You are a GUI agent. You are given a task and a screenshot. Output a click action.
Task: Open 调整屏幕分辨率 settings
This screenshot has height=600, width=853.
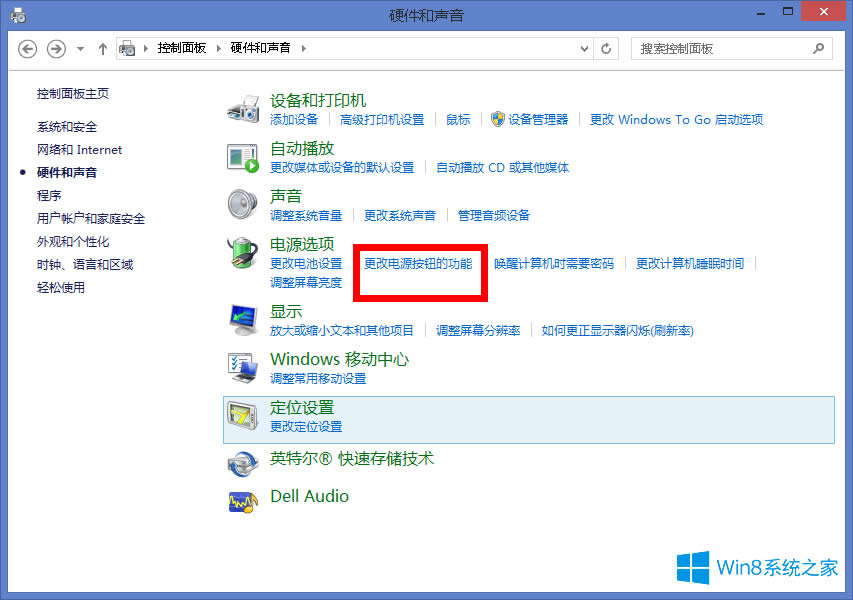click(477, 330)
